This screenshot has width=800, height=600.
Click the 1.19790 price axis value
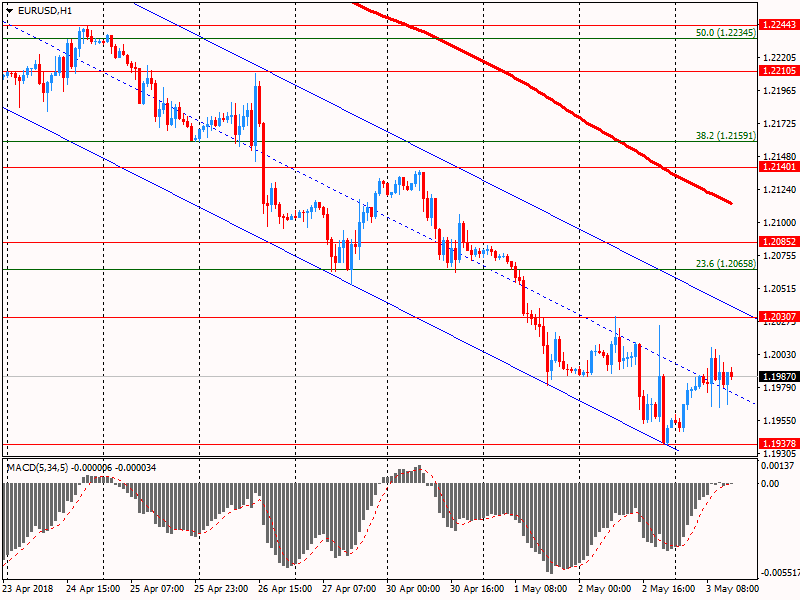pos(780,388)
